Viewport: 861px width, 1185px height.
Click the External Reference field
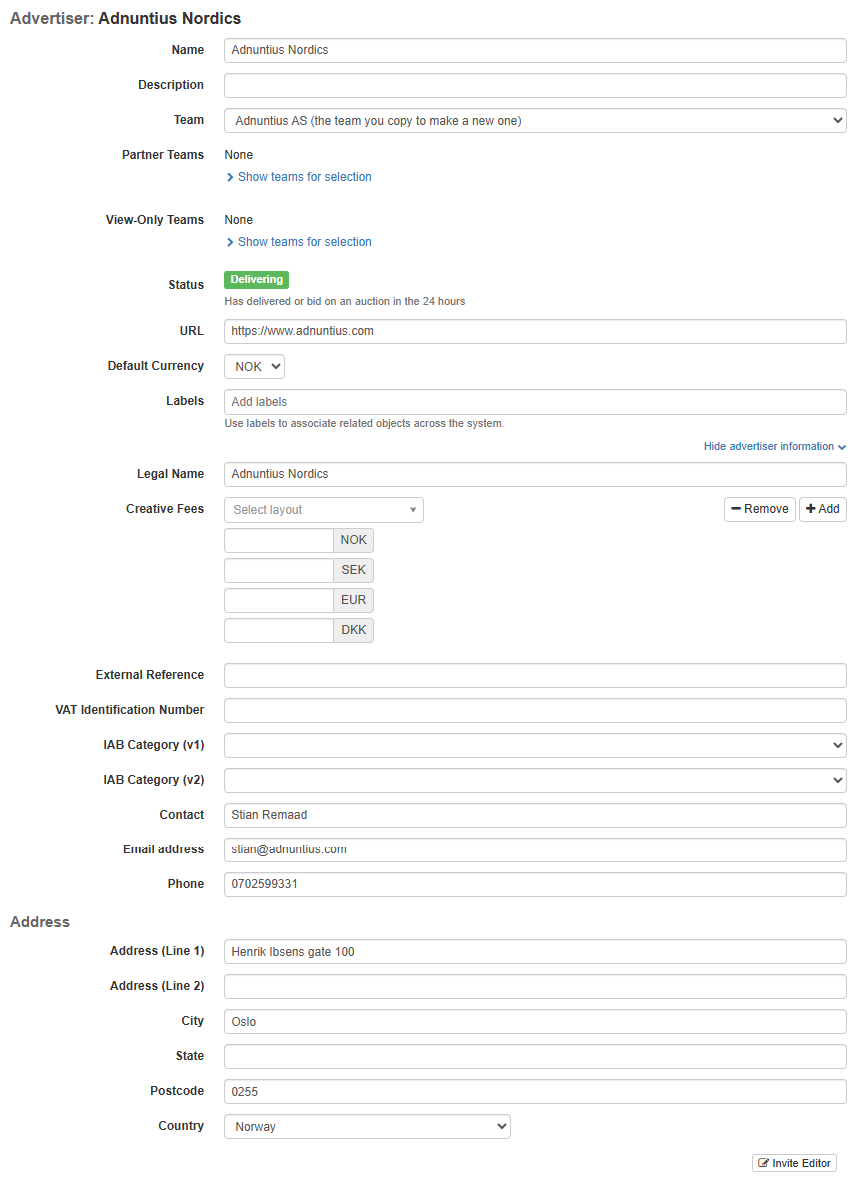pos(535,676)
